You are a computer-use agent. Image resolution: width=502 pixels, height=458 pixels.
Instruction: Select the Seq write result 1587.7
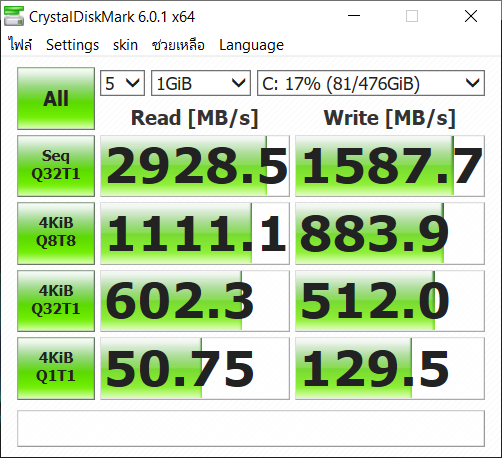(390, 166)
